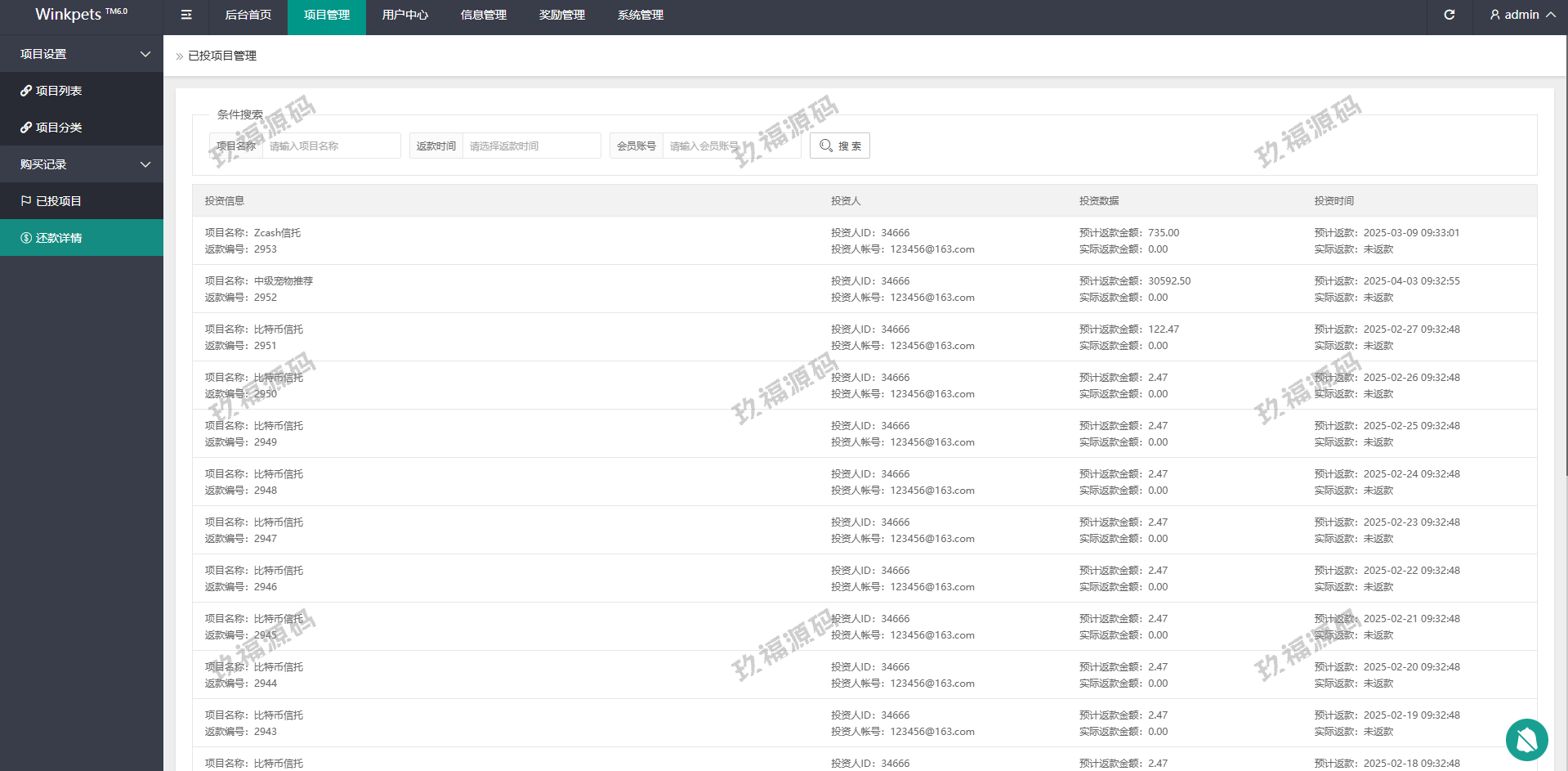Click the green floating notification bell icon
Image resolution: width=1568 pixels, height=771 pixels.
point(1526,740)
